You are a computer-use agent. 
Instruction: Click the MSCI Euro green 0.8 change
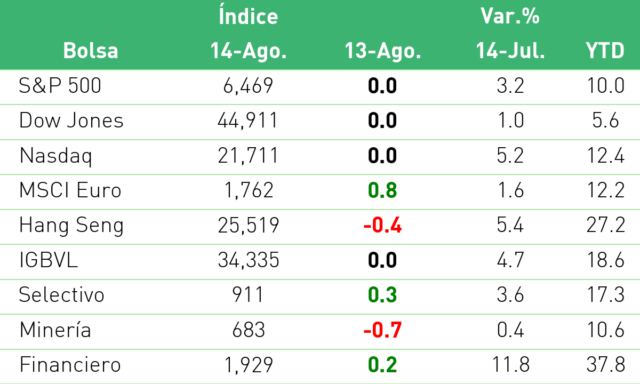382,191
